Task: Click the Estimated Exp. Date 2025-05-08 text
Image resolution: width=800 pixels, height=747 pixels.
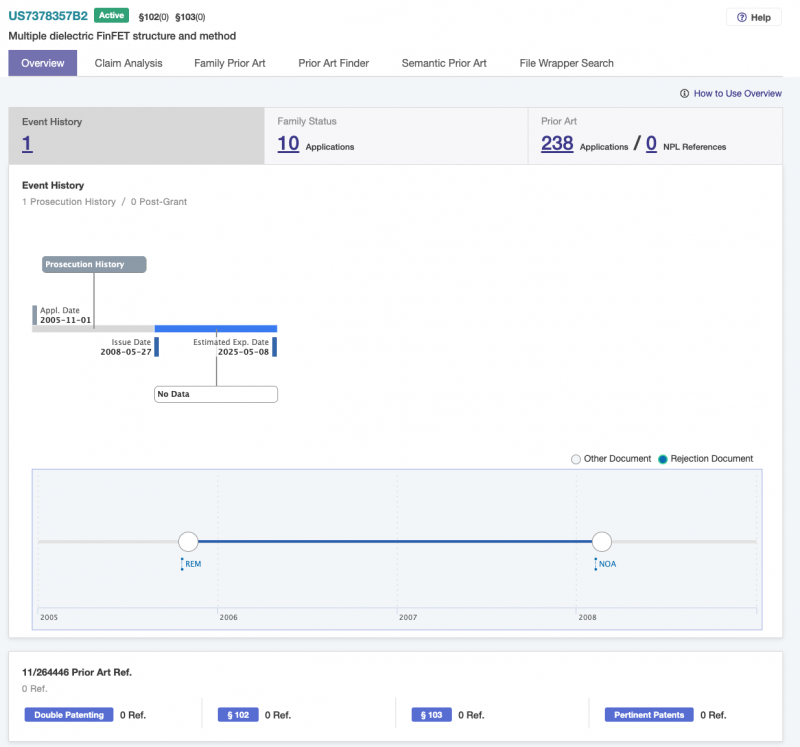Action: tap(231, 347)
